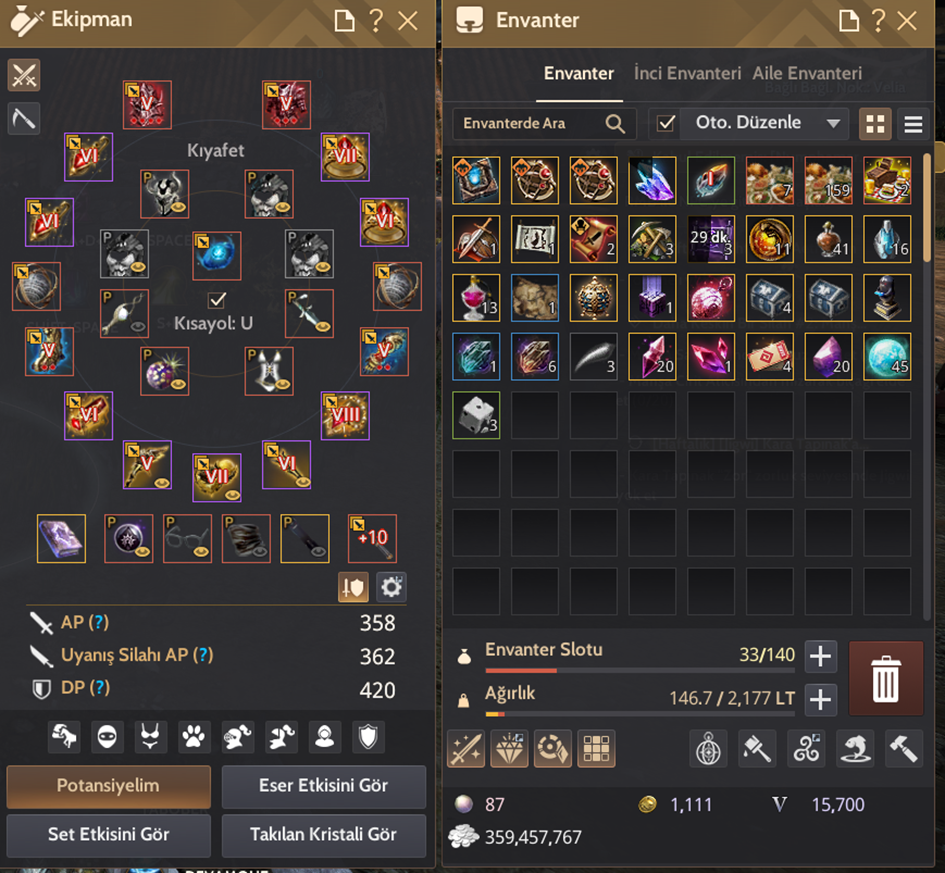Open the paw pet icon
Viewport: 945px width, 873px height.
[x=194, y=736]
